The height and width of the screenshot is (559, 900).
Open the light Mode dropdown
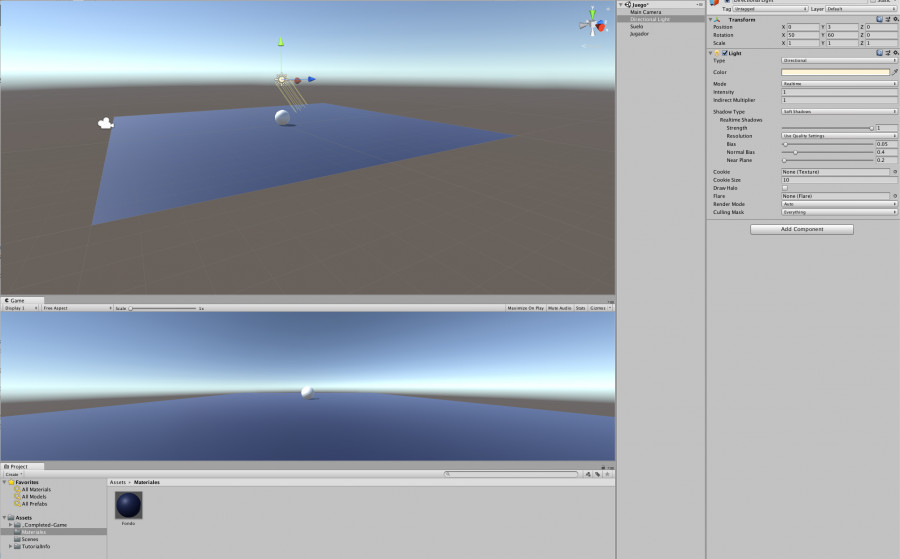[x=839, y=84]
